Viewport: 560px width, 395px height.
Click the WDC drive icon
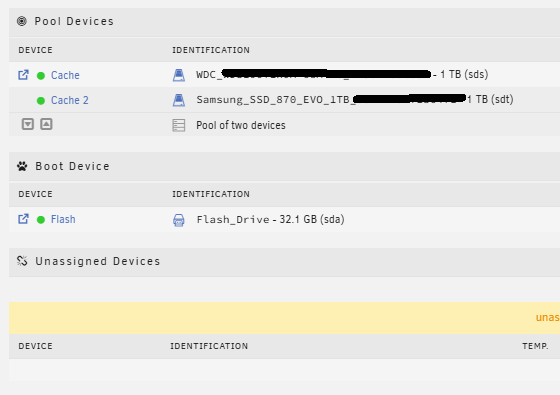pyautogui.click(x=179, y=75)
